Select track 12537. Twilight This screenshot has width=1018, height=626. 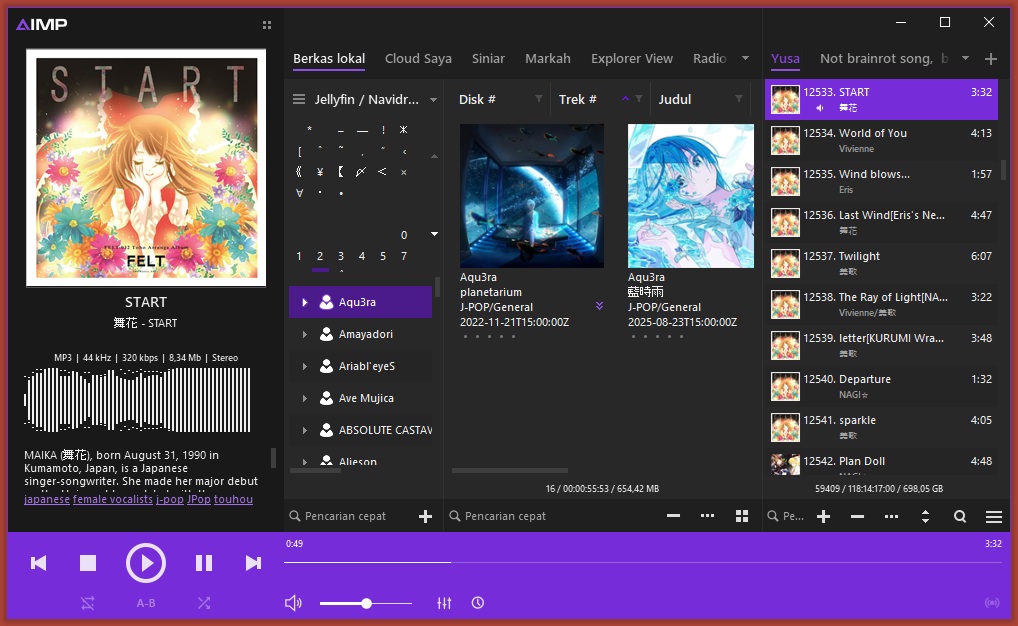[881, 264]
